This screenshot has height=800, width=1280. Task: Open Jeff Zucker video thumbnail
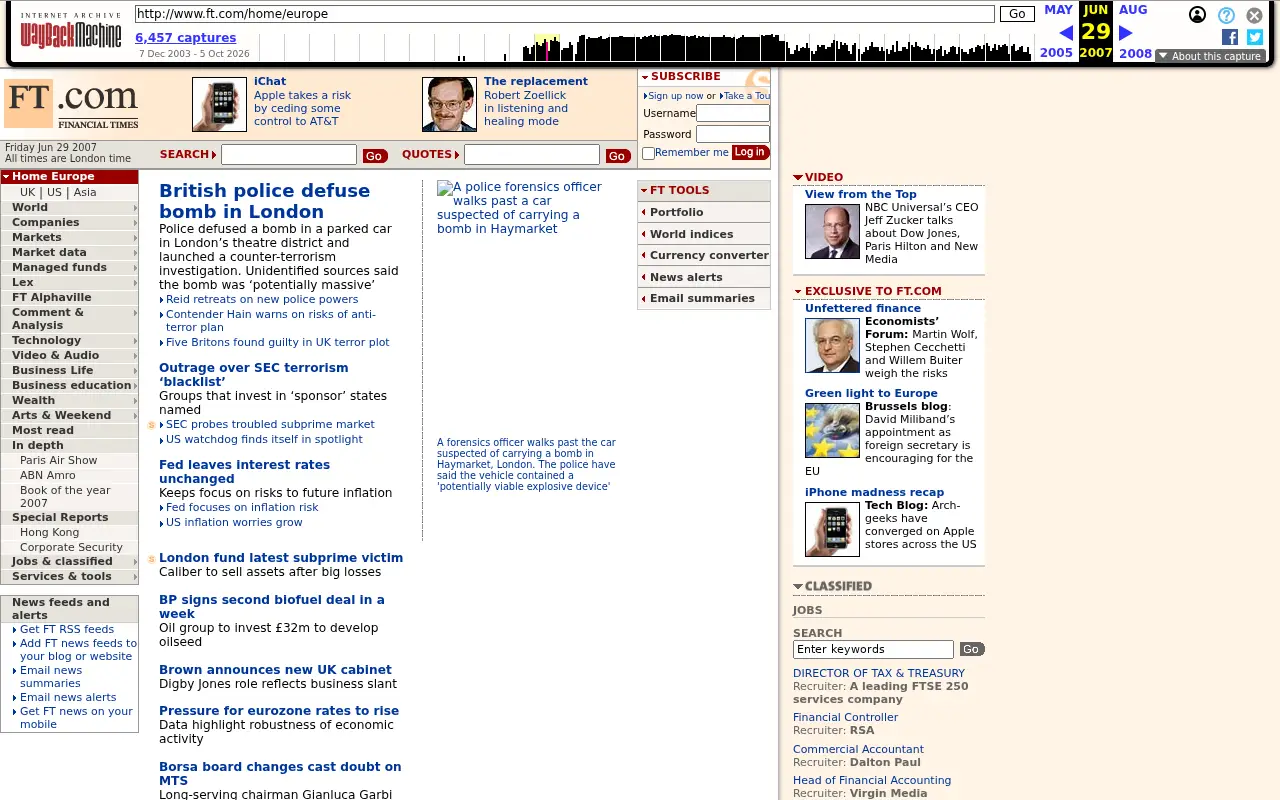point(832,231)
